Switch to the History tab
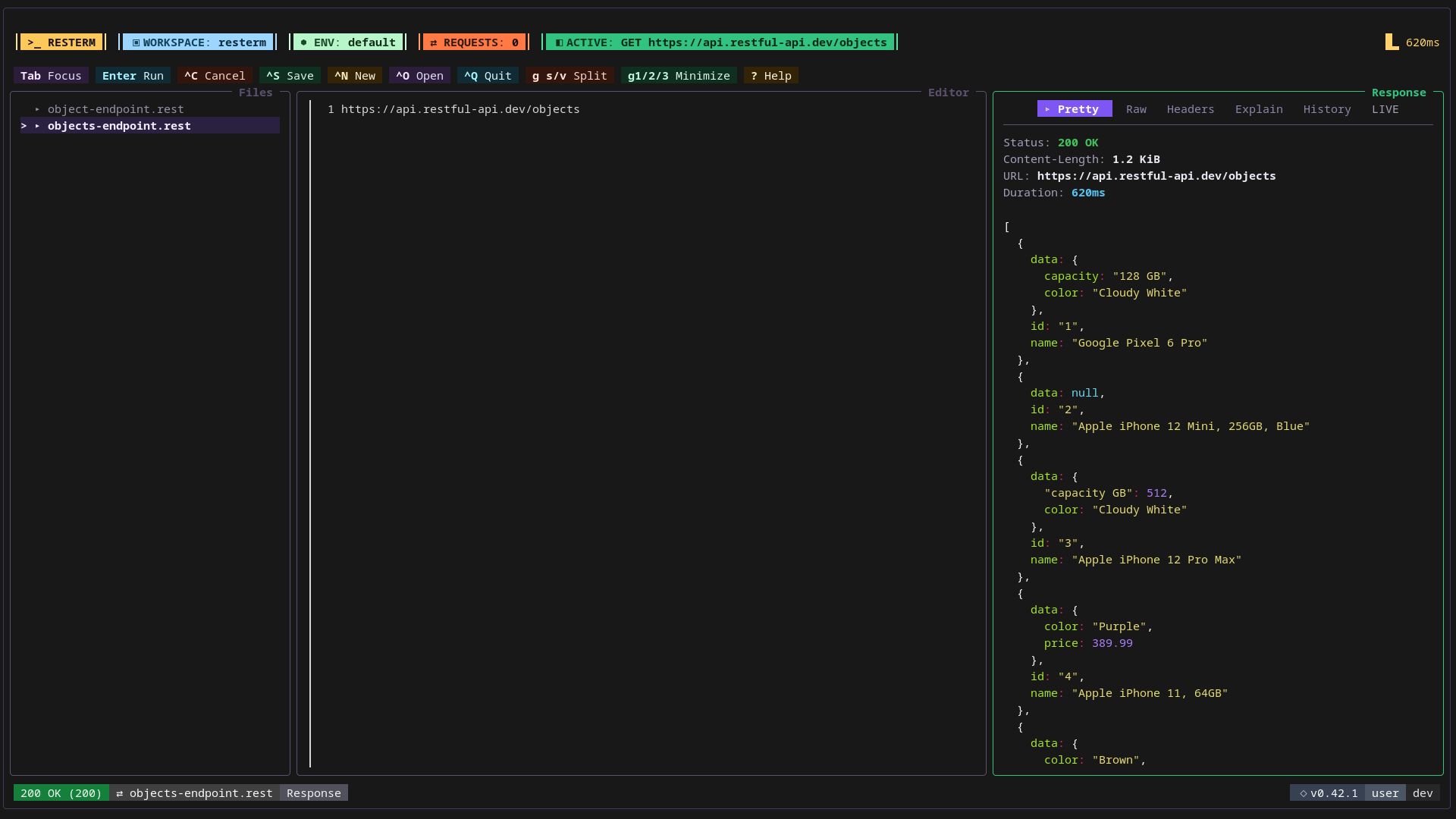 pos(1327,109)
